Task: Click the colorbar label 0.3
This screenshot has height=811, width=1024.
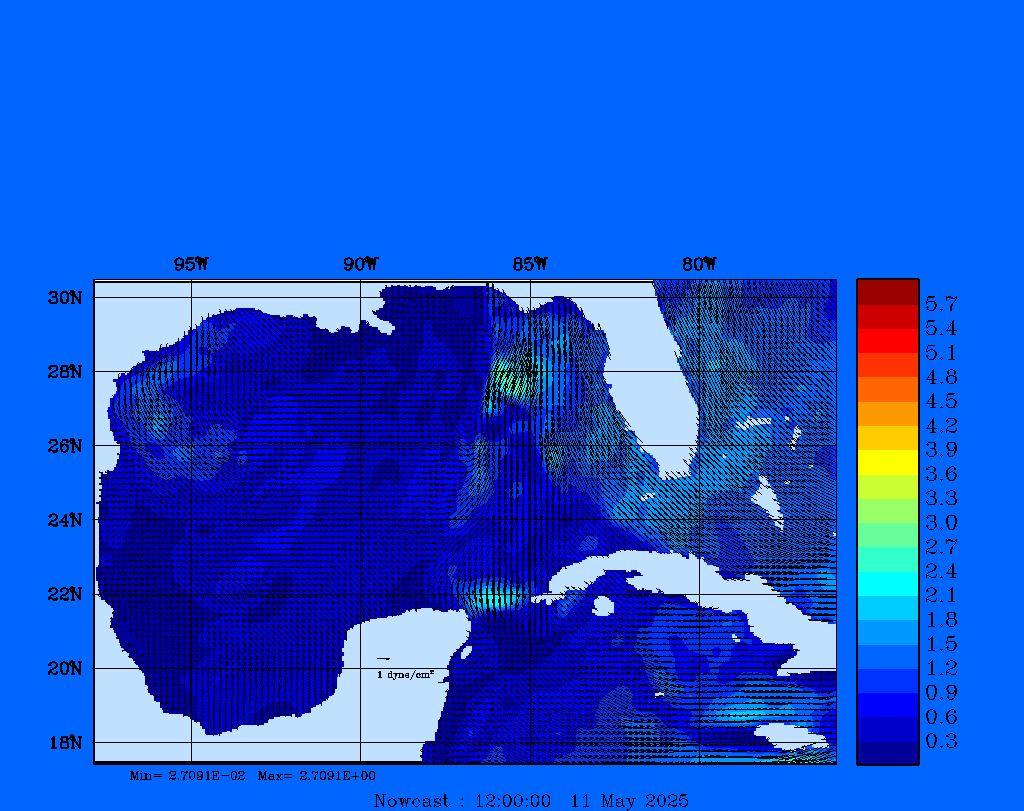Action: pos(941,740)
